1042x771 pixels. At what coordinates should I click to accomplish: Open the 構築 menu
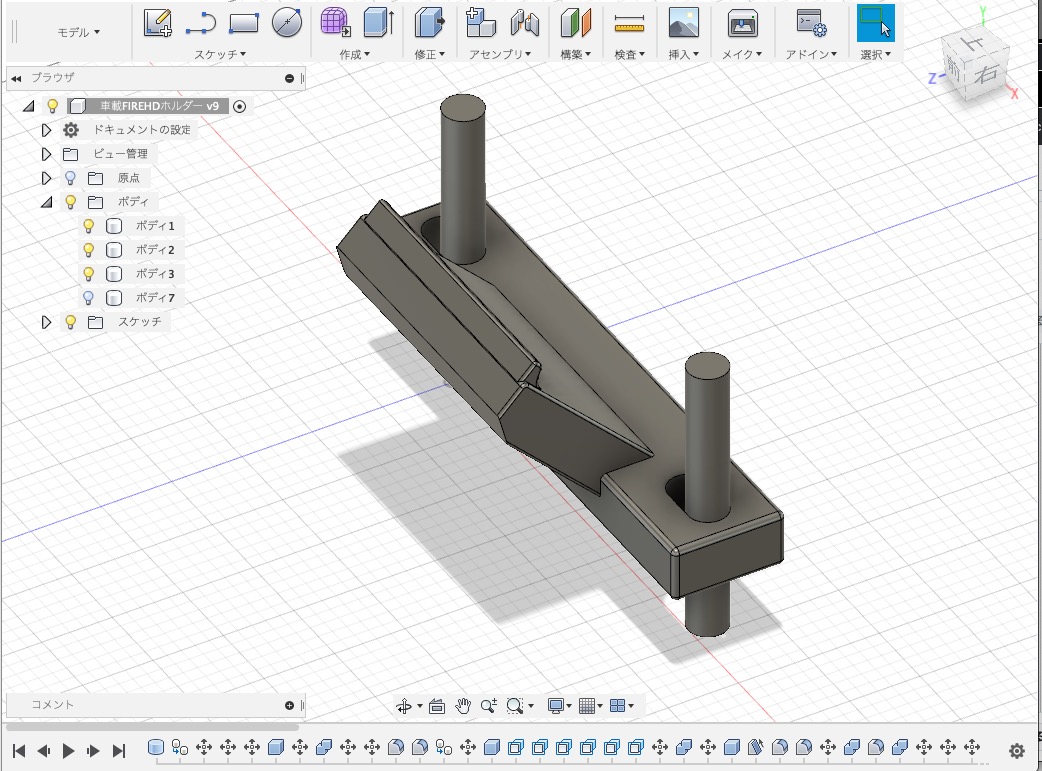pos(575,55)
